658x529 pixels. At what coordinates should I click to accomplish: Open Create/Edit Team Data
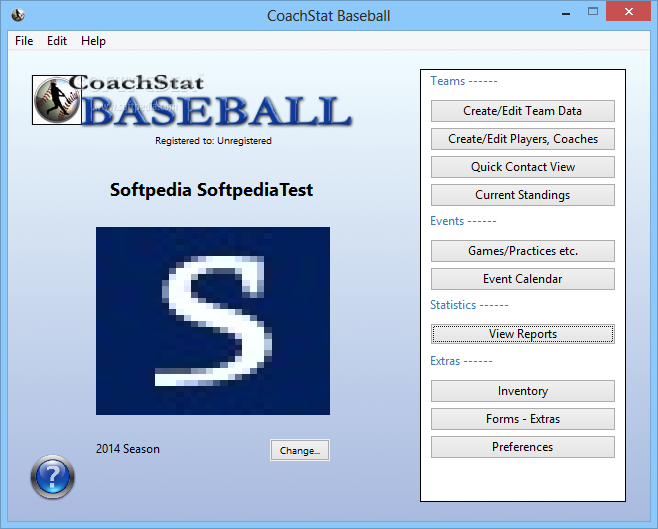pyautogui.click(x=522, y=111)
